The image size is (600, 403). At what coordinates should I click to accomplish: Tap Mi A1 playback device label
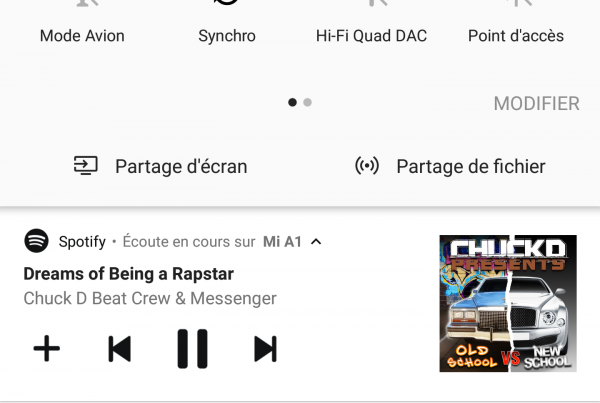pos(282,241)
